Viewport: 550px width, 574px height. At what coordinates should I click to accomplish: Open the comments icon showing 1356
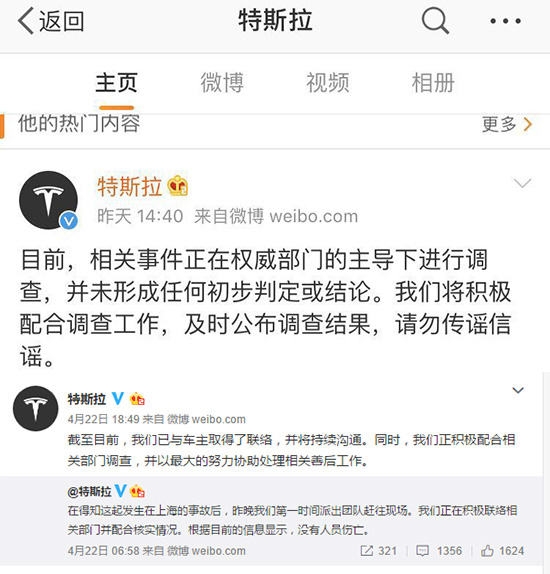coord(439,551)
